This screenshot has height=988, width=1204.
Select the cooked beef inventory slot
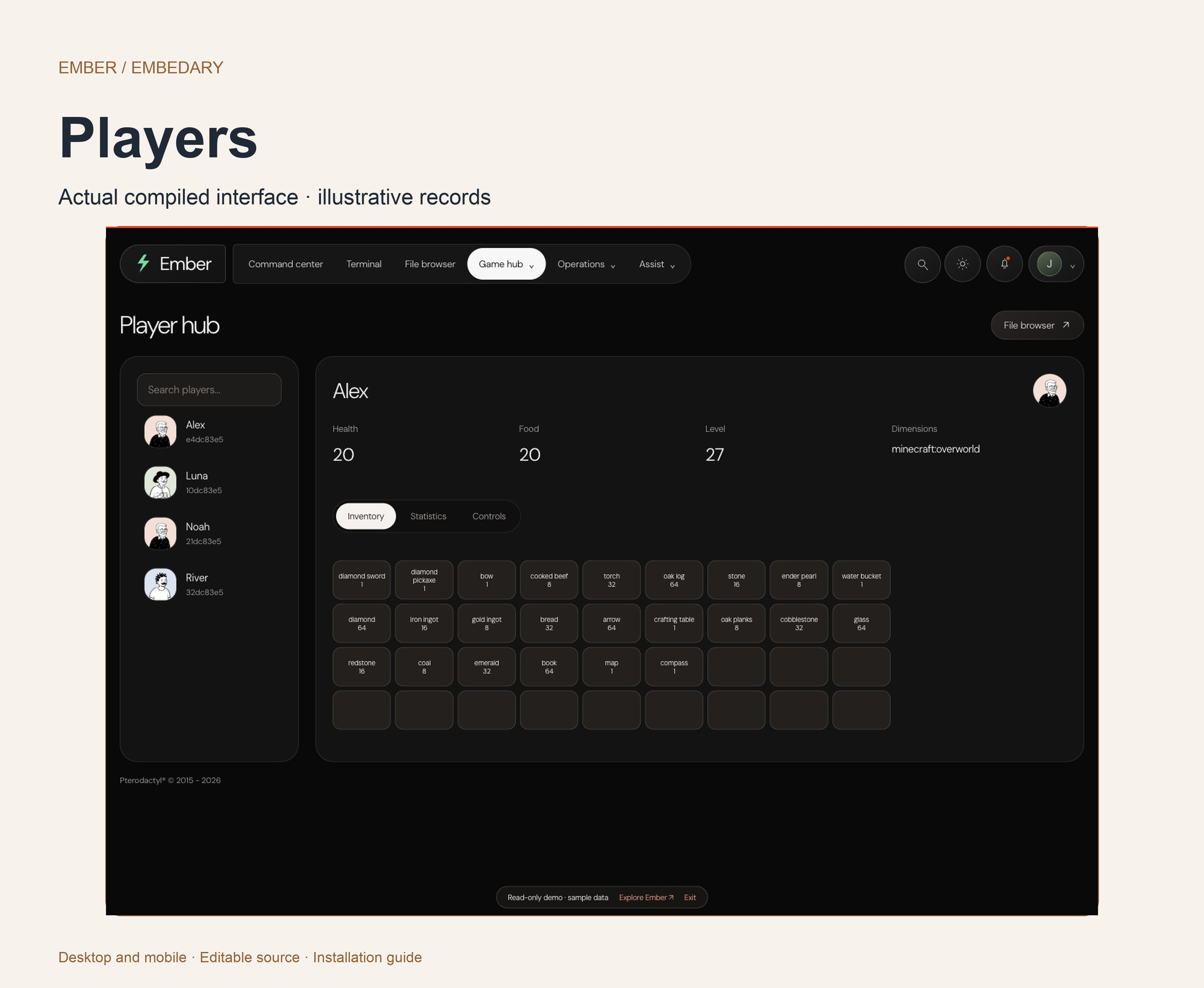pyautogui.click(x=549, y=580)
